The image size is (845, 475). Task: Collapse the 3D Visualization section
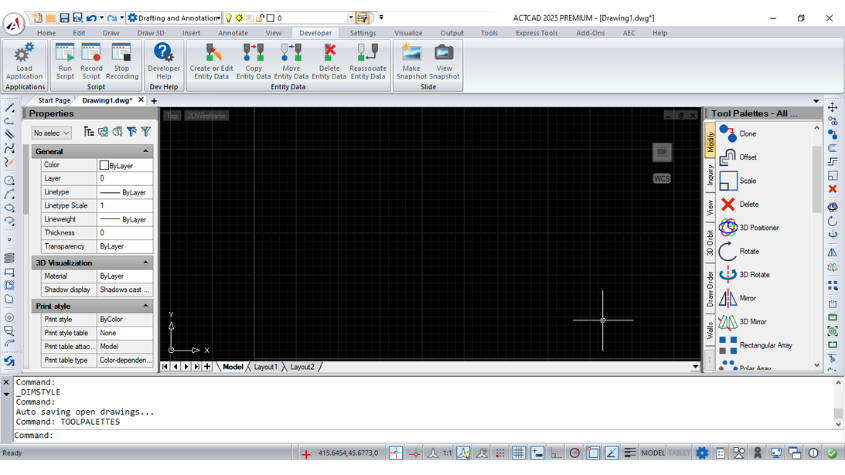(146, 263)
